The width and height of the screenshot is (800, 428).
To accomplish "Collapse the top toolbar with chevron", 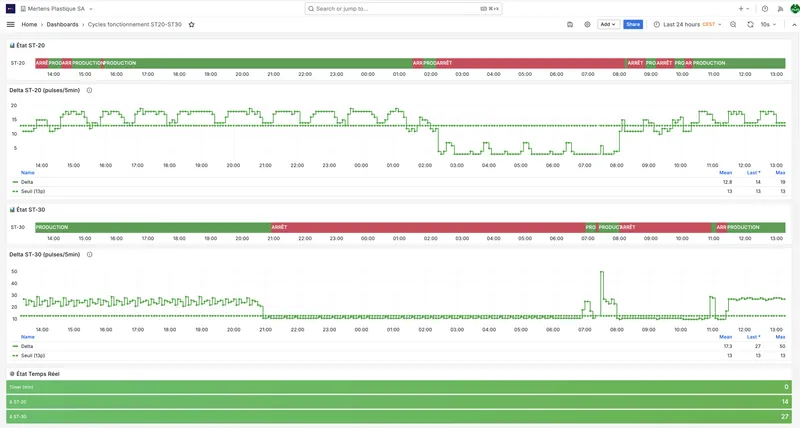I will [794, 24].
